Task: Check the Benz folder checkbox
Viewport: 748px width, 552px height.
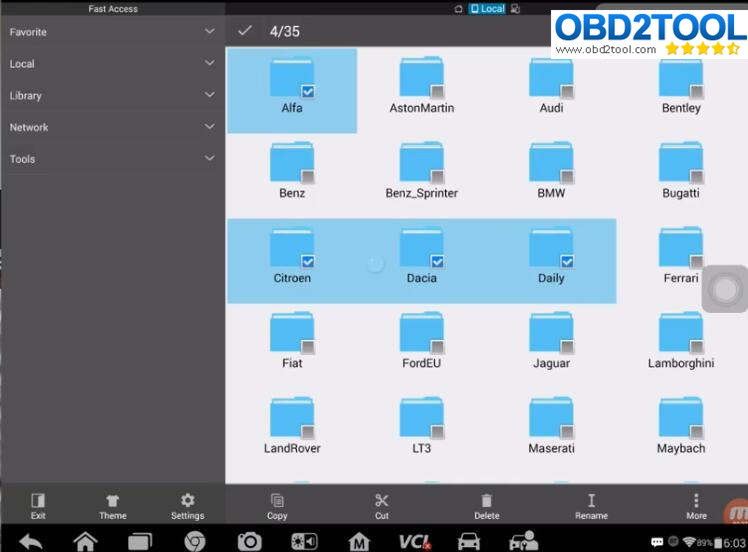Action: click(308, 177)
